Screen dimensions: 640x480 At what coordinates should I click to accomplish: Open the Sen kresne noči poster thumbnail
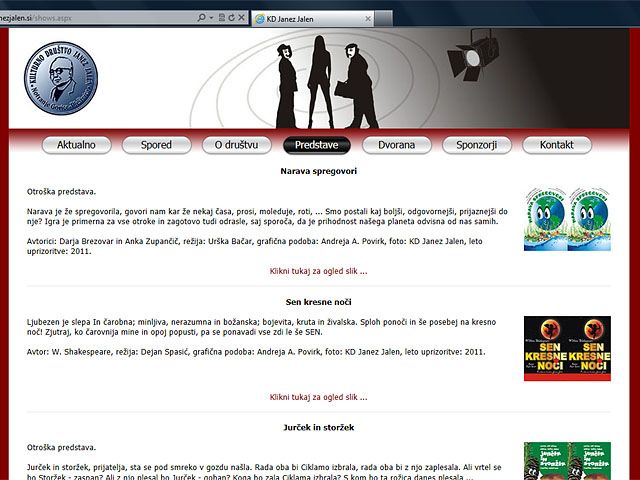click(x=567, y=348)
